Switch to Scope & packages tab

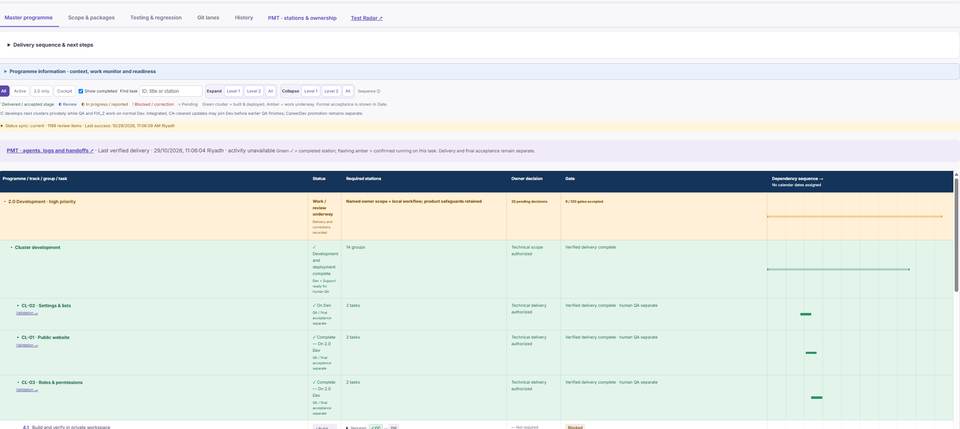click(91, 18)
